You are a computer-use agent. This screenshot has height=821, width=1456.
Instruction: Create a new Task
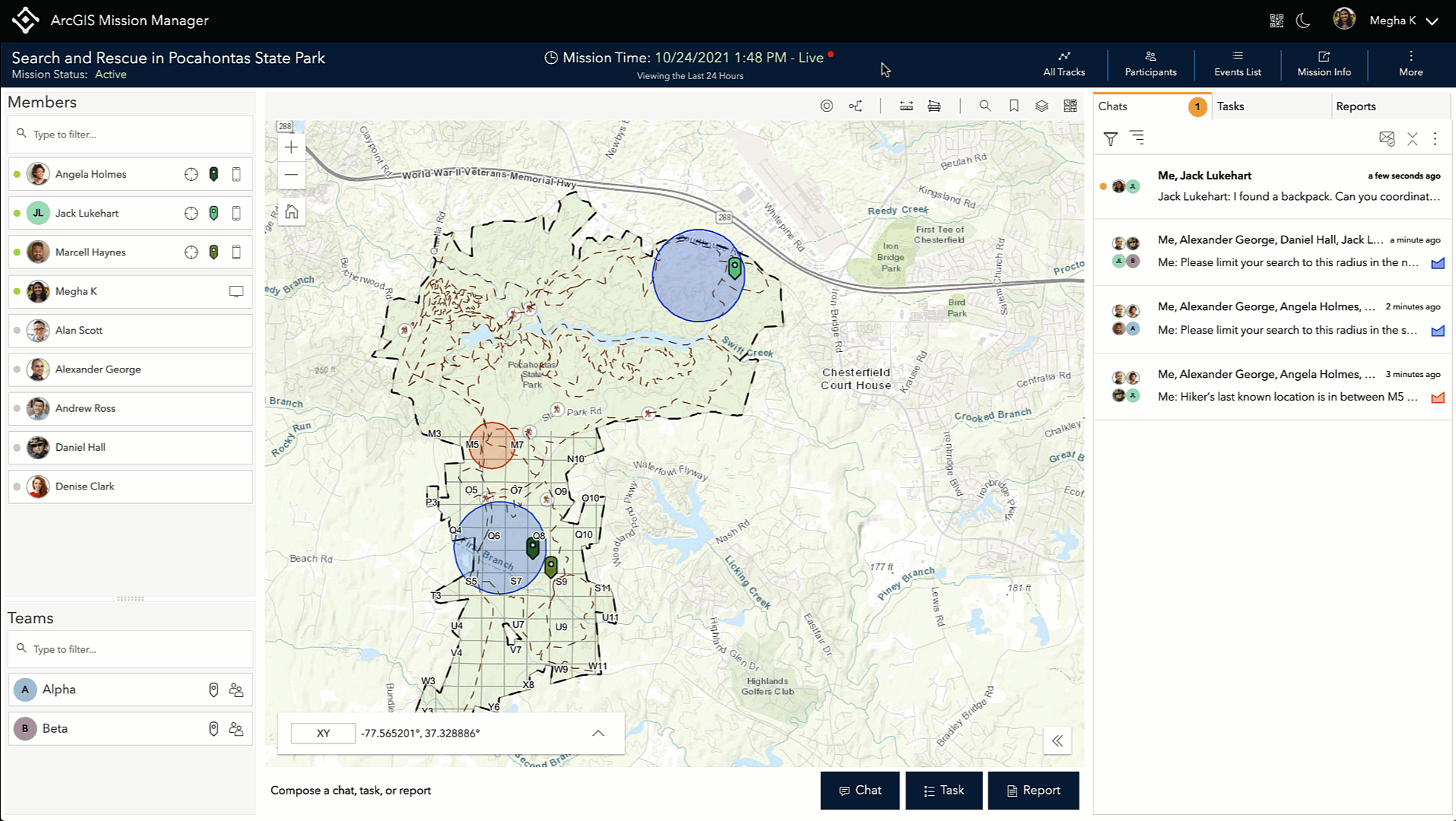pyautogui.click(x=944, y=791)
